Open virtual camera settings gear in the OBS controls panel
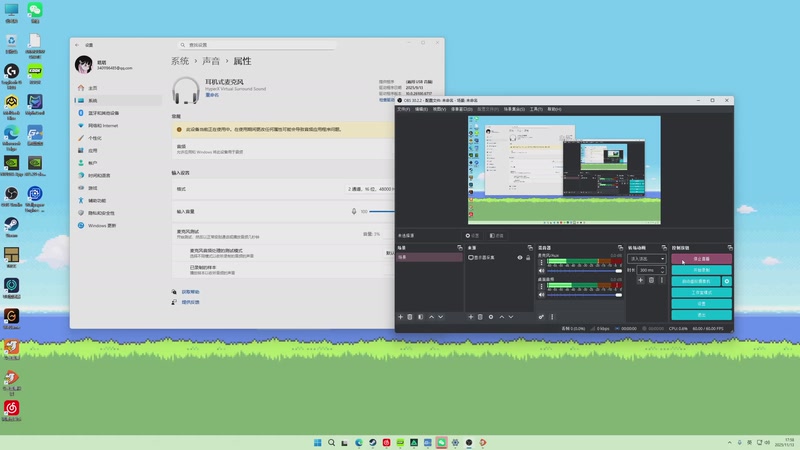 pos(727,281)
